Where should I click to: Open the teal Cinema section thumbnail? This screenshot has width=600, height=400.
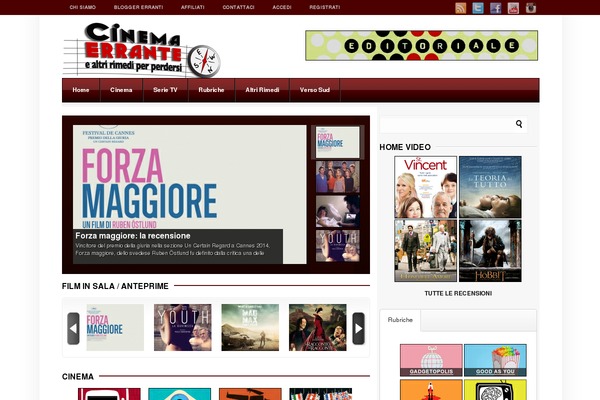pos(179,394)
